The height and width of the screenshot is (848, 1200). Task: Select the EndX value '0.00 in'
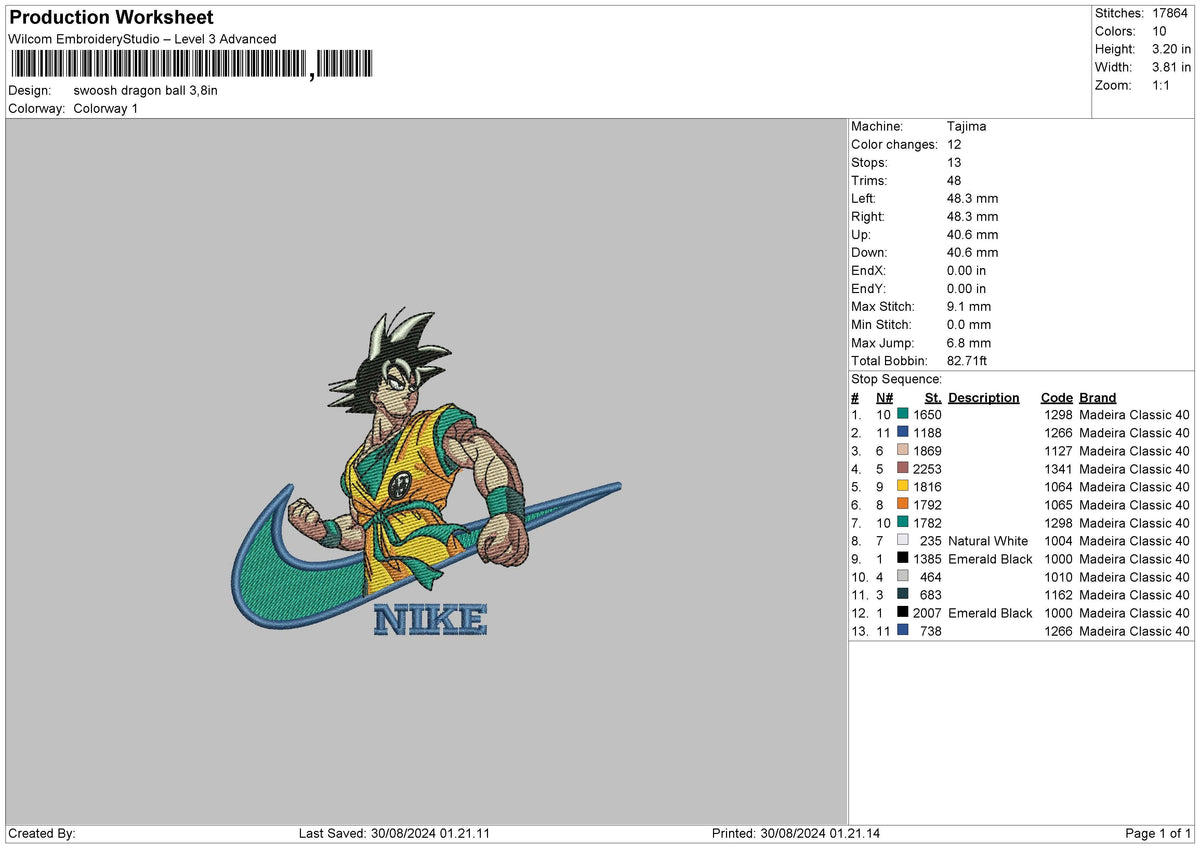(x=966, y=270)
